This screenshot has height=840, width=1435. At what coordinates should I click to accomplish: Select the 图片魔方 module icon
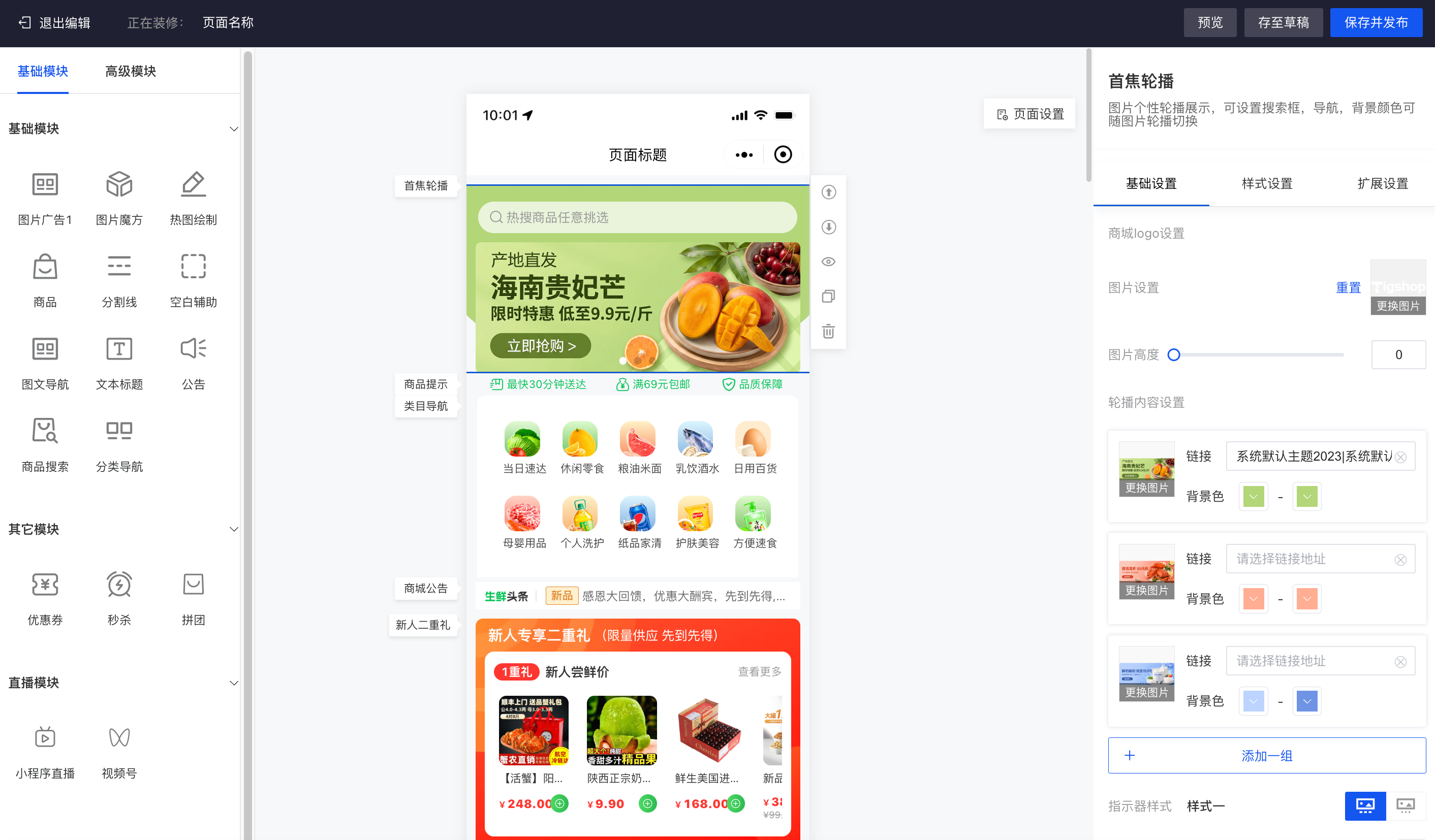coord(119,184)
